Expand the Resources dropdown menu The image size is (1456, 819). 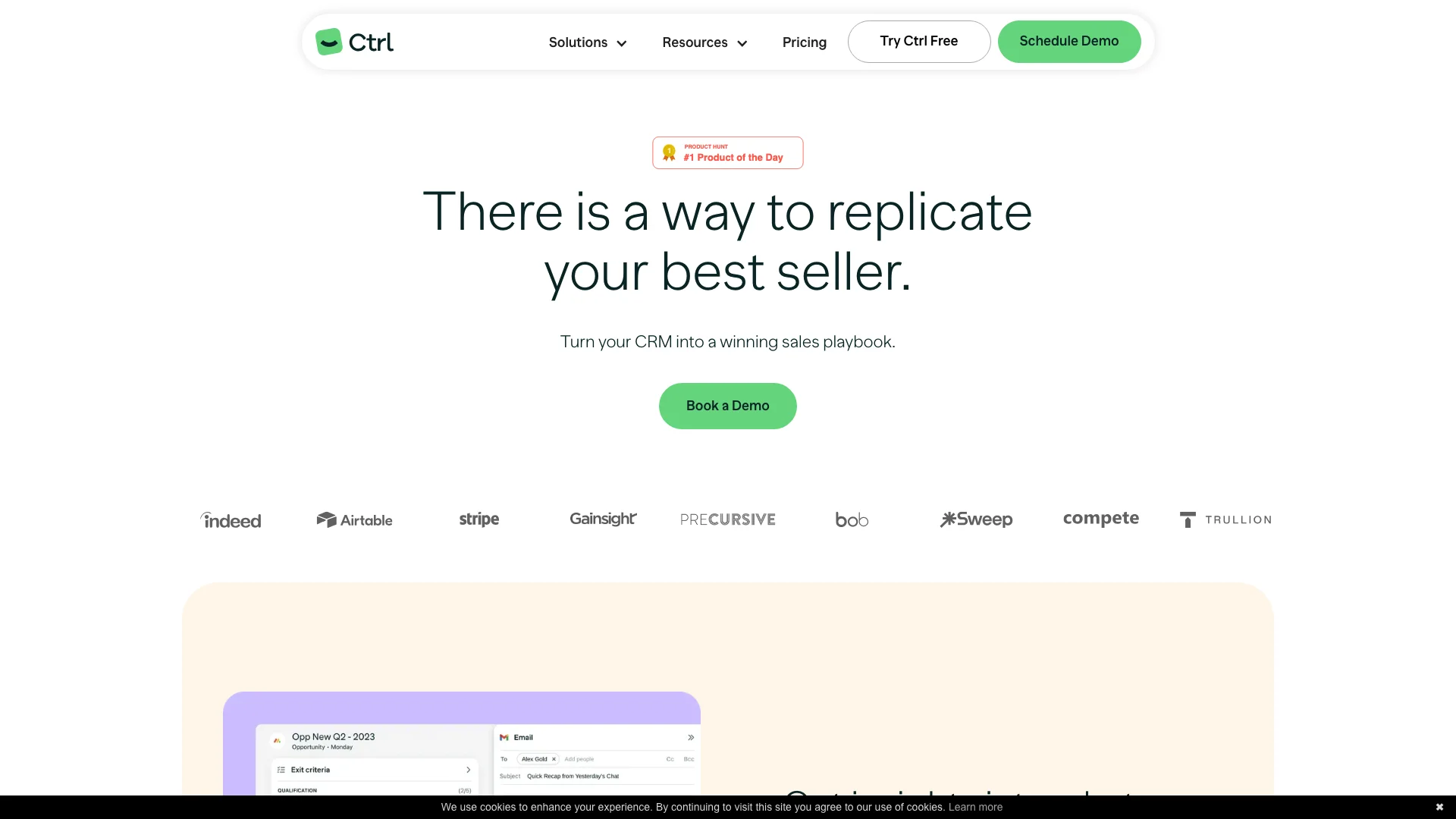tap(704, 41)
